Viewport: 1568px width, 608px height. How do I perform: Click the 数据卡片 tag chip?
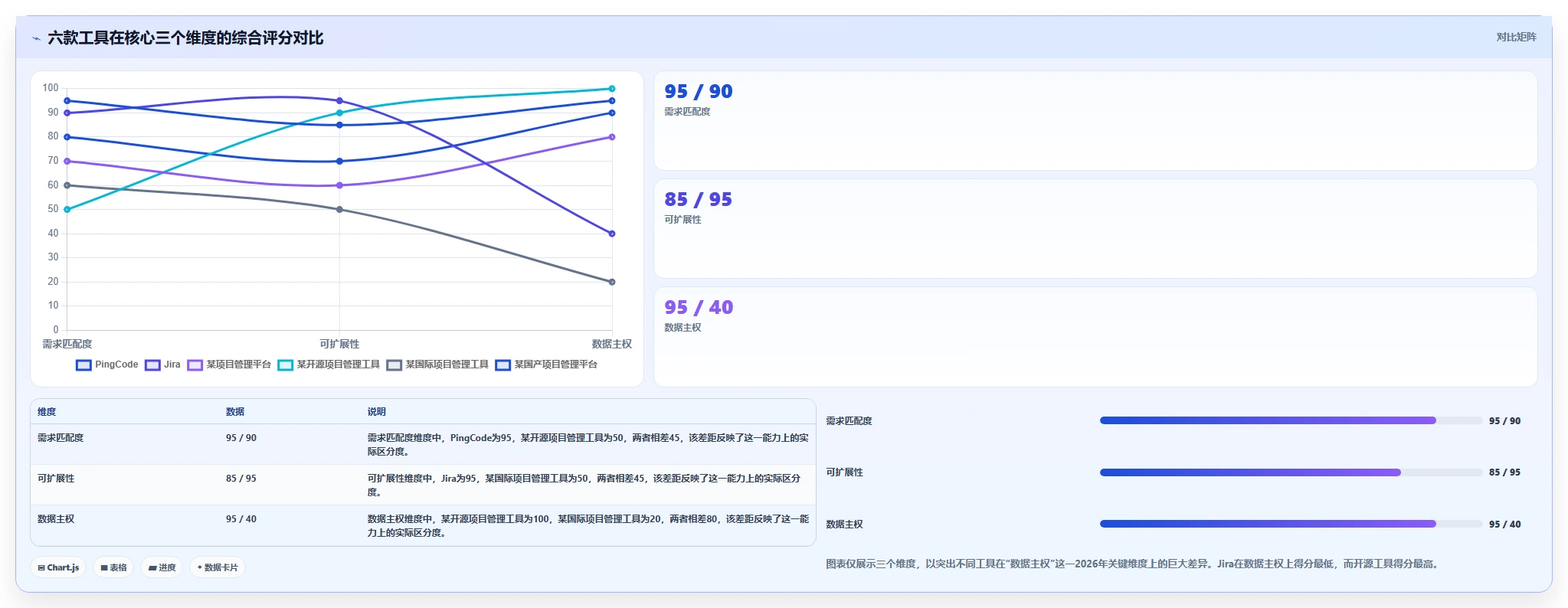click(218, 567)
